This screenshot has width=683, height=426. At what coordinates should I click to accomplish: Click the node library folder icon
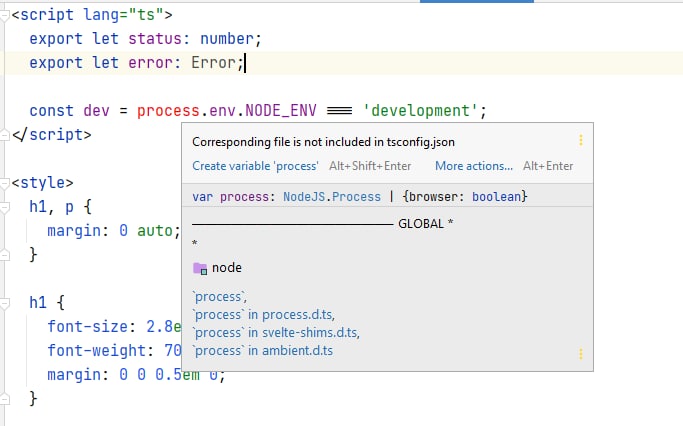[200, 268]
